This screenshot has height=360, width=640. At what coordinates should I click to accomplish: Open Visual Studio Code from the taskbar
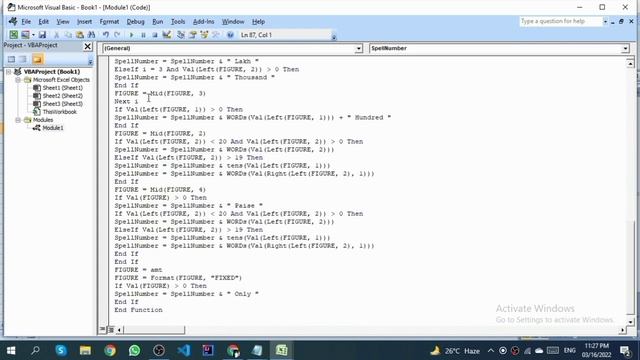(183, 350)
